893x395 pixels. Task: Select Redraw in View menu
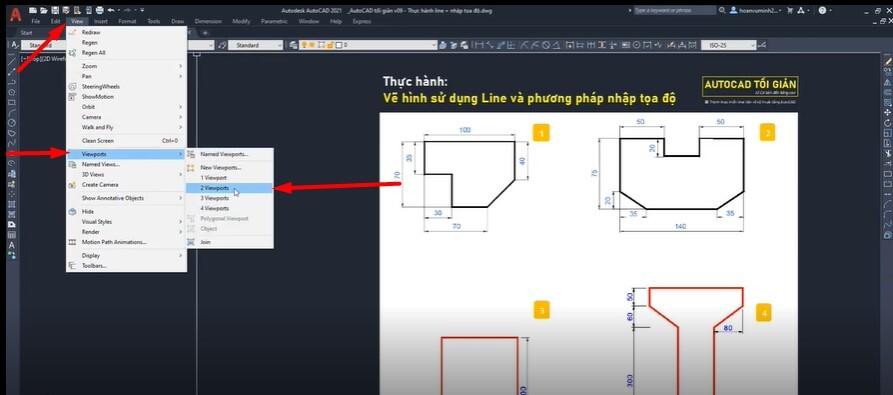point(127,32)
